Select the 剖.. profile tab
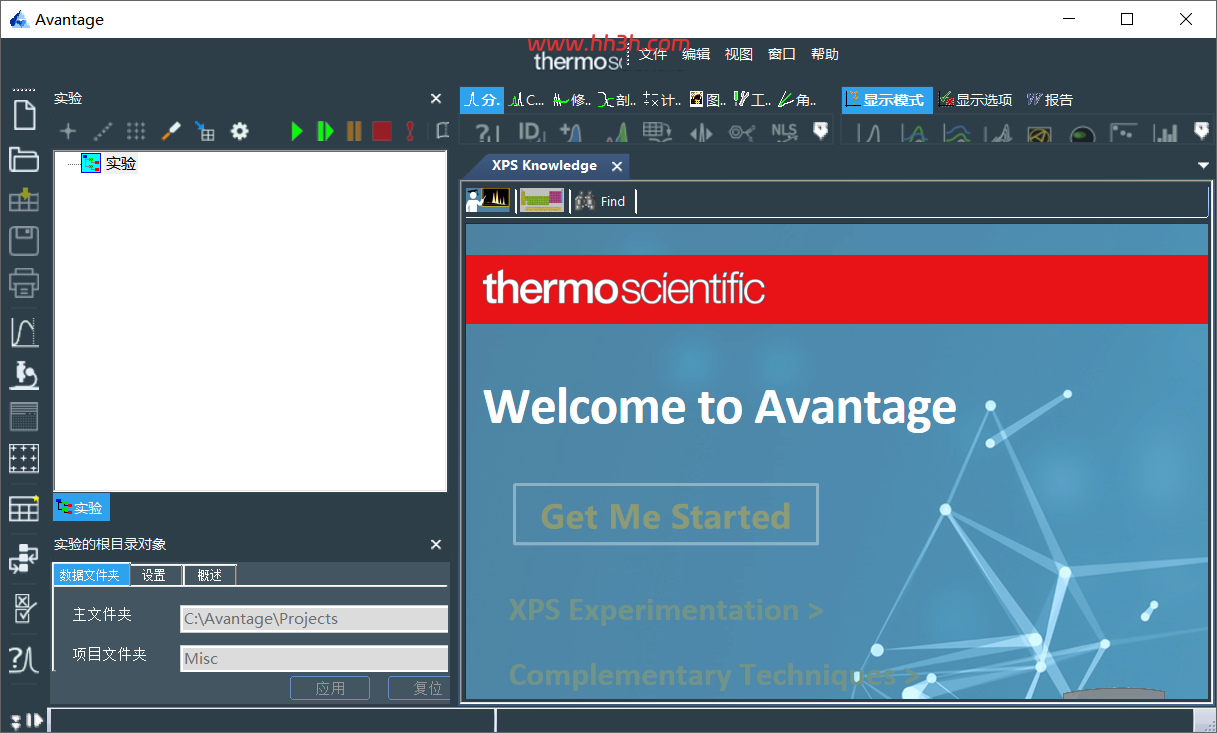The height and width of the screenshot is (733, 1217). pos(617,100)
